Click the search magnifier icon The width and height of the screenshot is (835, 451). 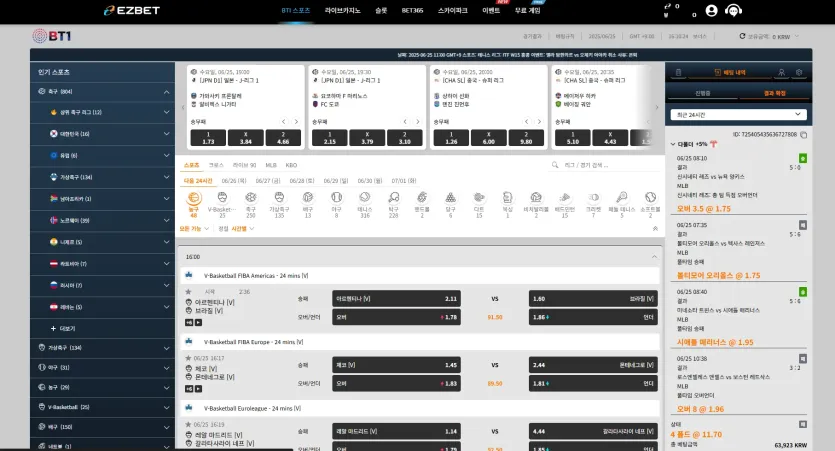(x=555, y=165)
